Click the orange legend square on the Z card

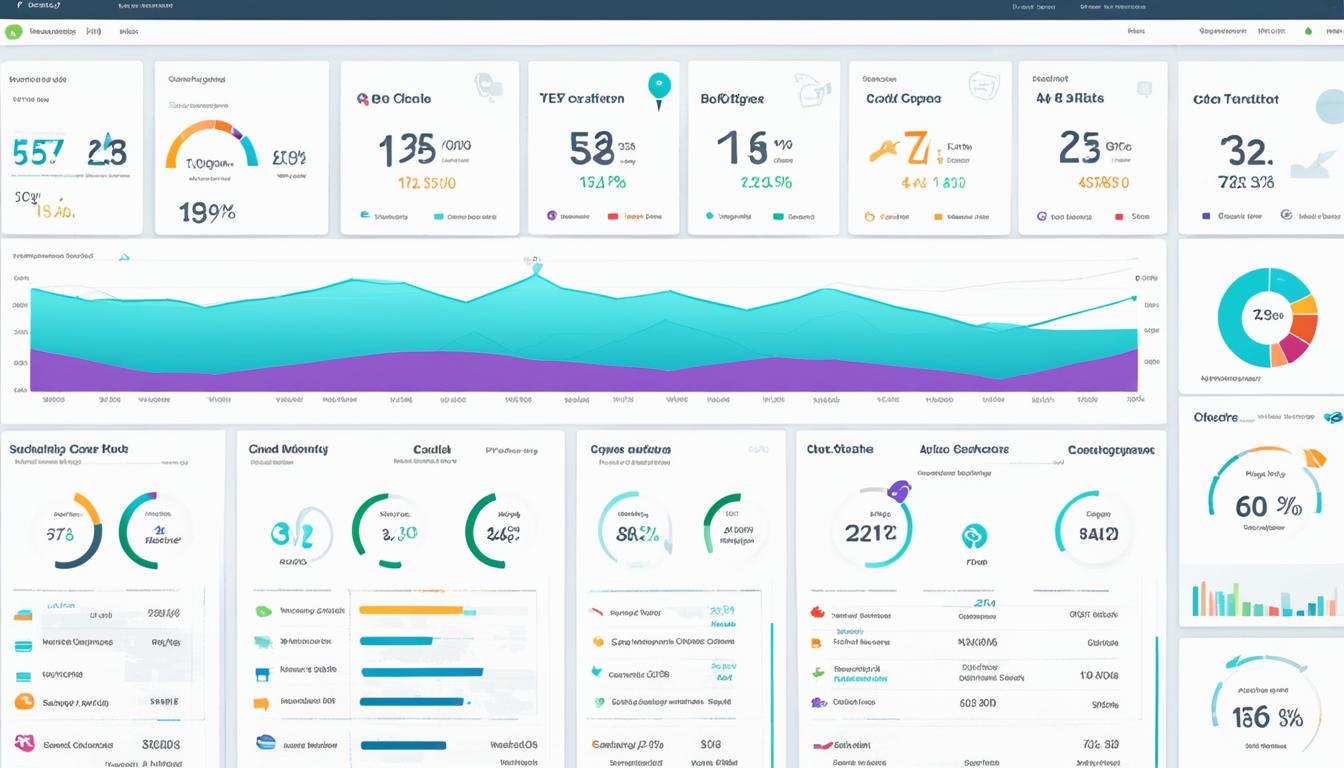938,216
